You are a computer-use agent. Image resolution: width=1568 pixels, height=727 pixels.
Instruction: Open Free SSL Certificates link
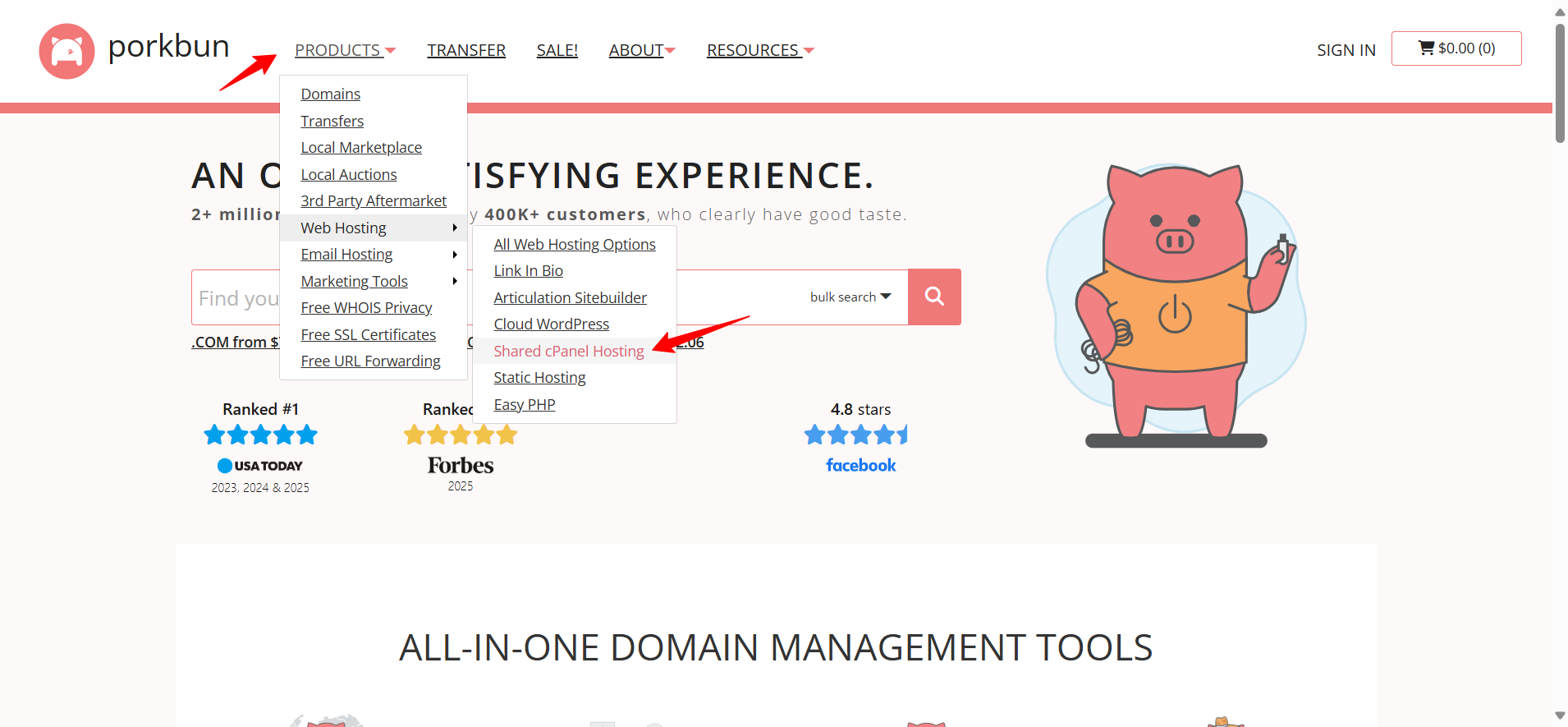369,334
